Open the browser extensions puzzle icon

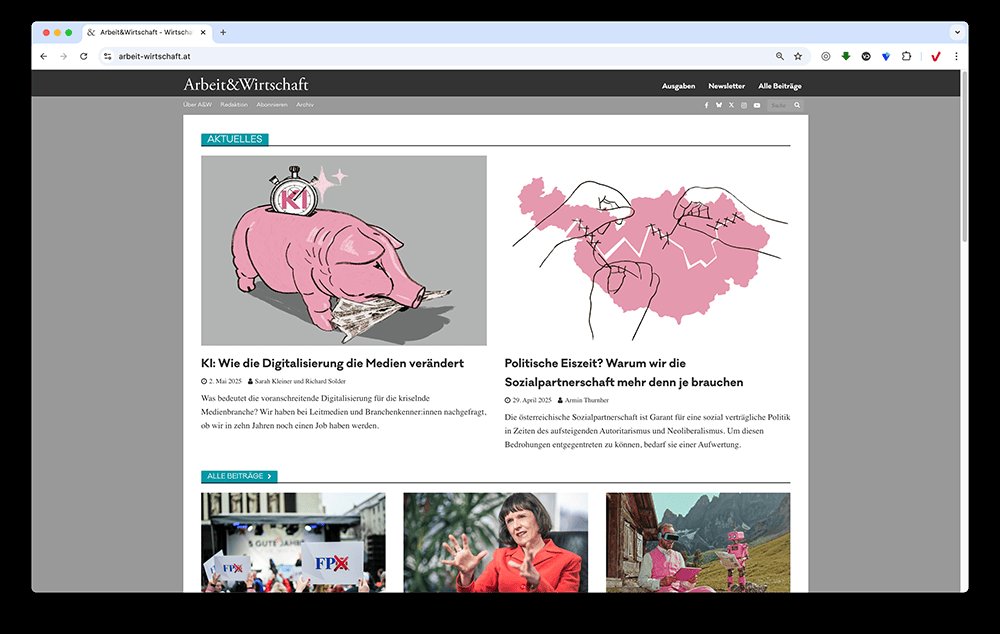point(908,56)
